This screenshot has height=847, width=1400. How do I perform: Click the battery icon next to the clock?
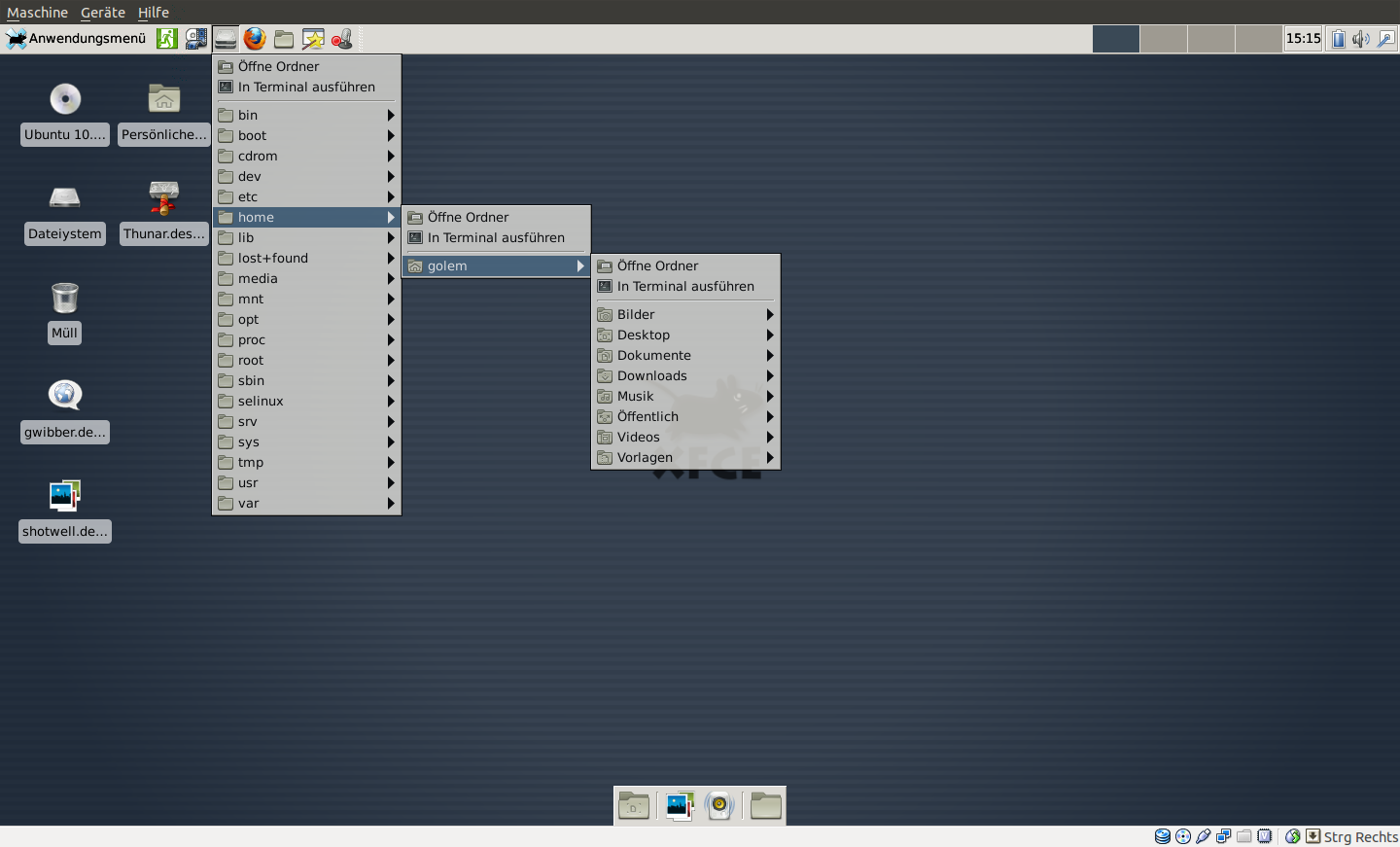(x=1338, y=39)
